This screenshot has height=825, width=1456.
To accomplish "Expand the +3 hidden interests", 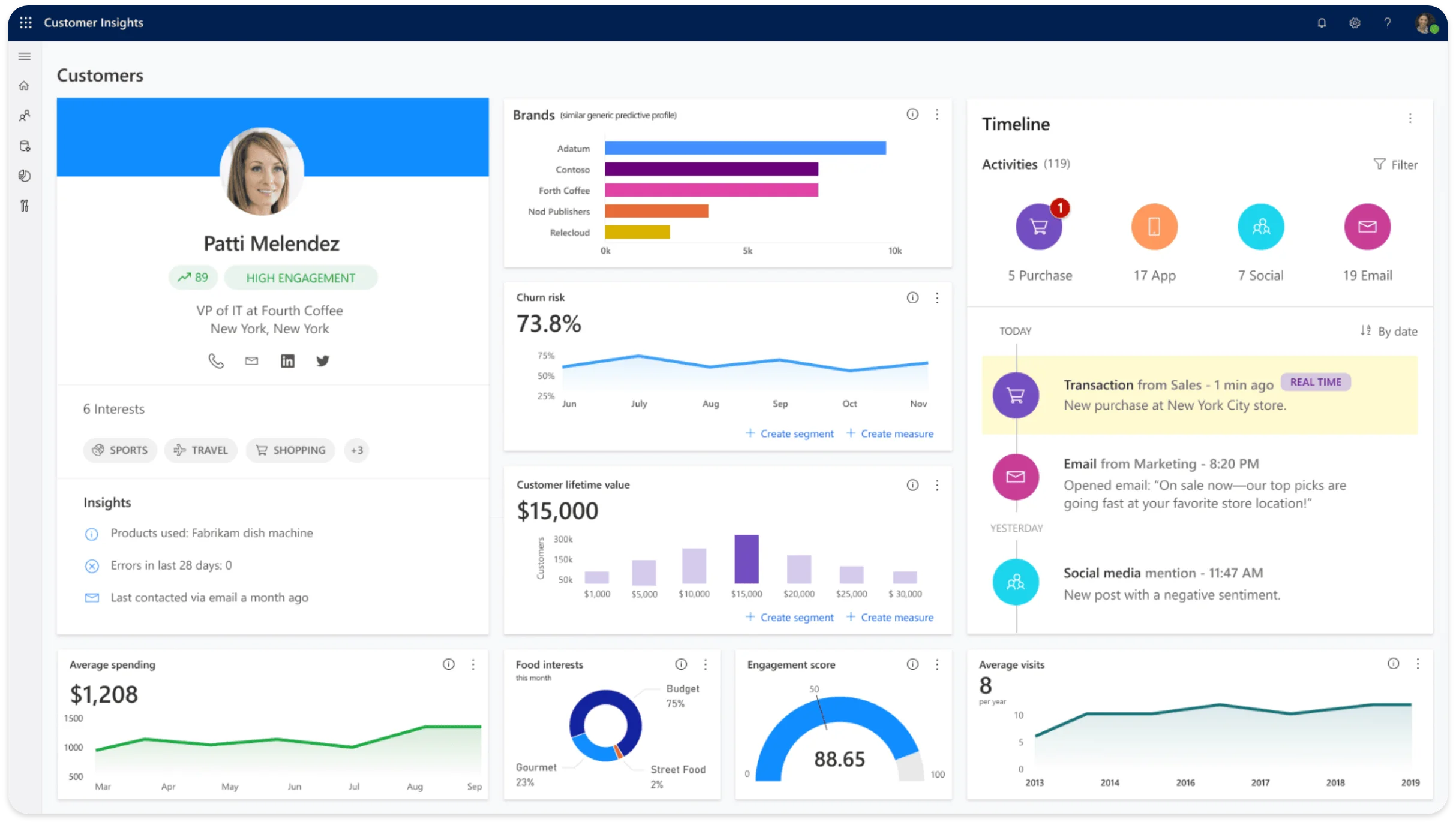I will pos(356,450).
